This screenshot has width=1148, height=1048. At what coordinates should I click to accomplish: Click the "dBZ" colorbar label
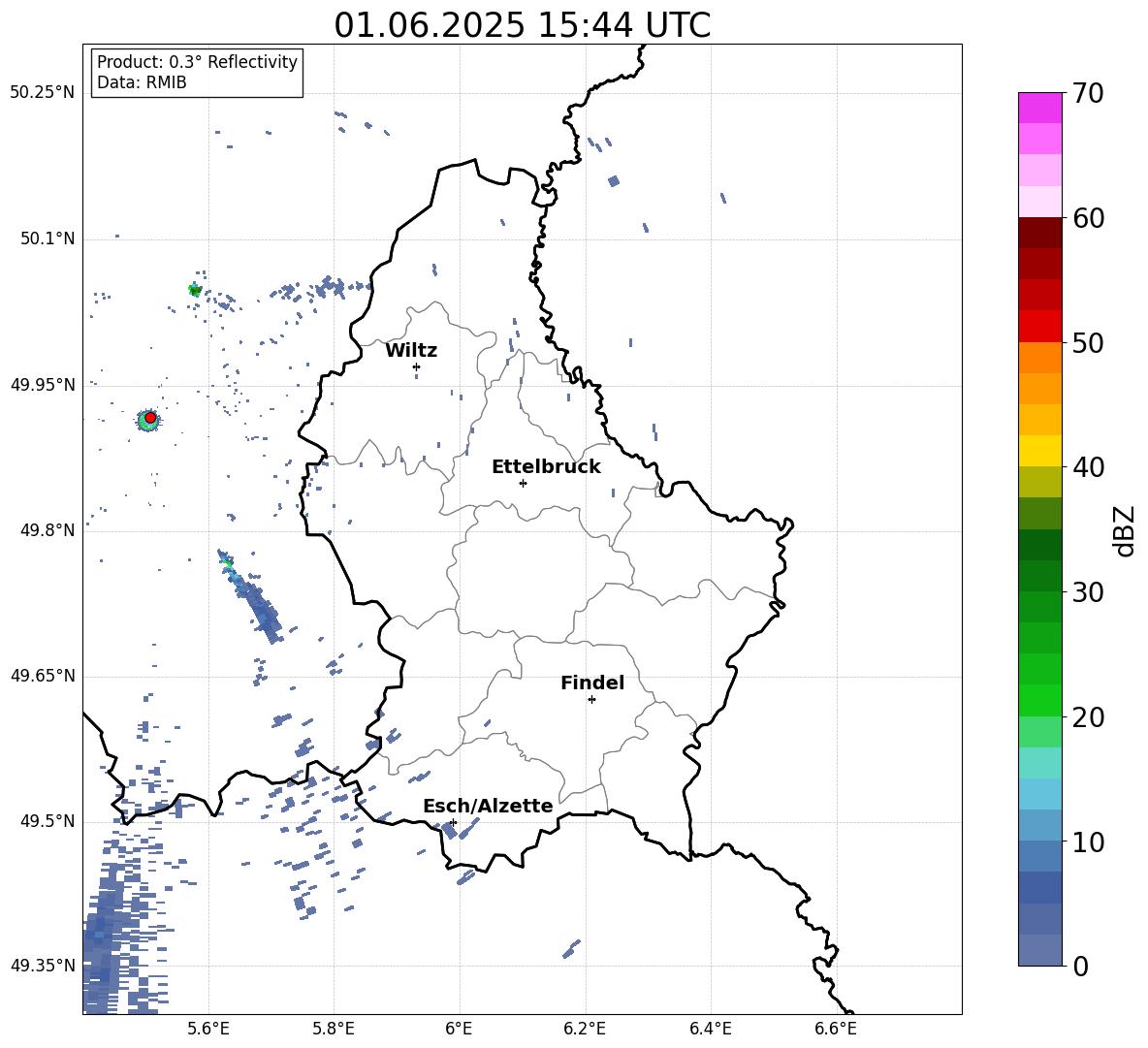pos(1126,530)
